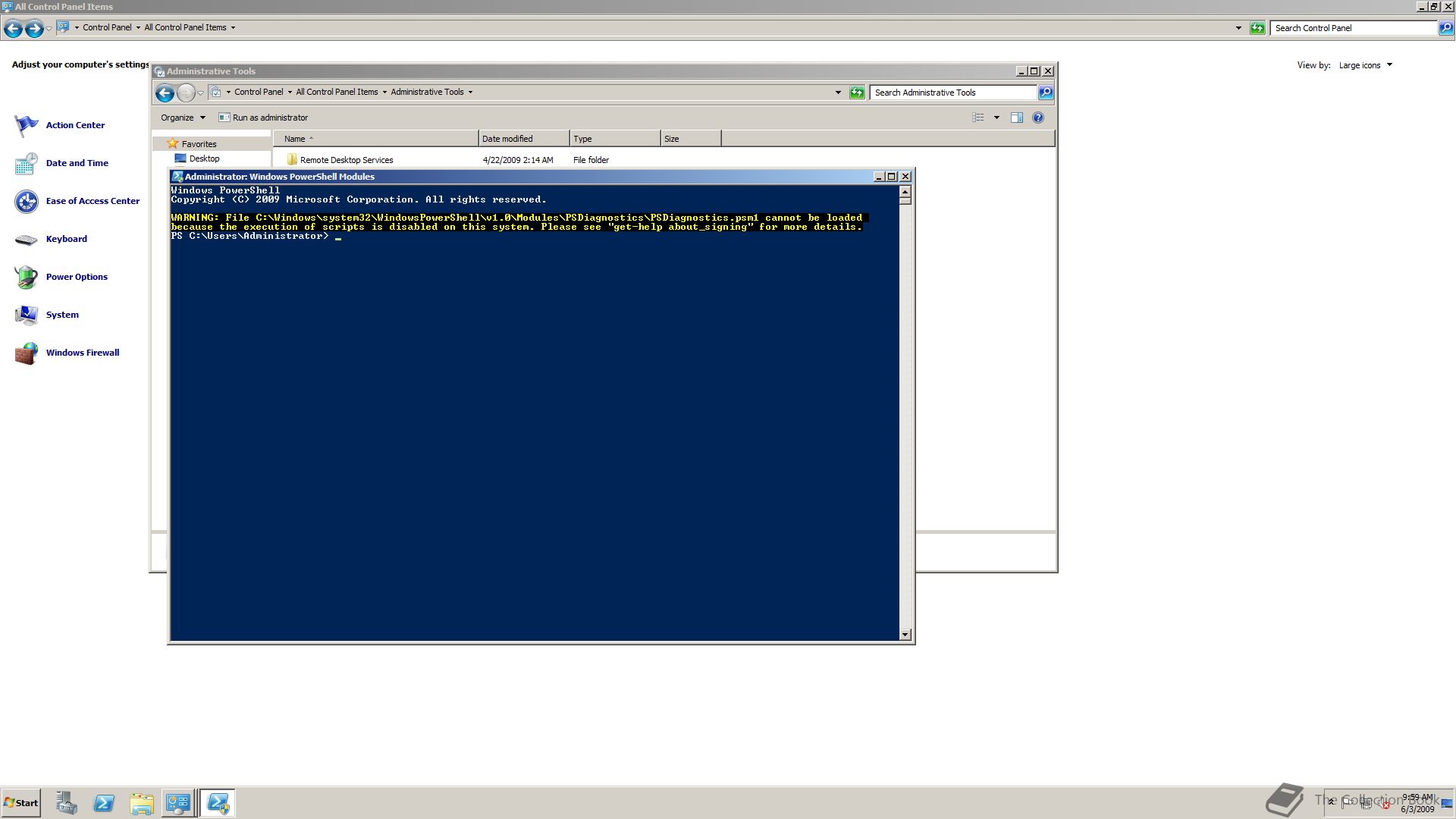Sort by the Name column header
Screen dimensions: 1456x819
[x=375, y=139]
